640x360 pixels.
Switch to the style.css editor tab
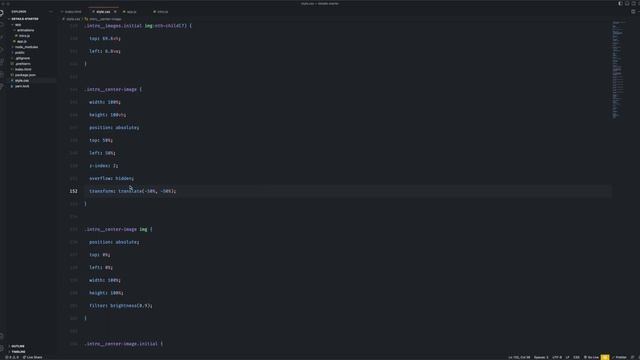(x=103, y=12)
